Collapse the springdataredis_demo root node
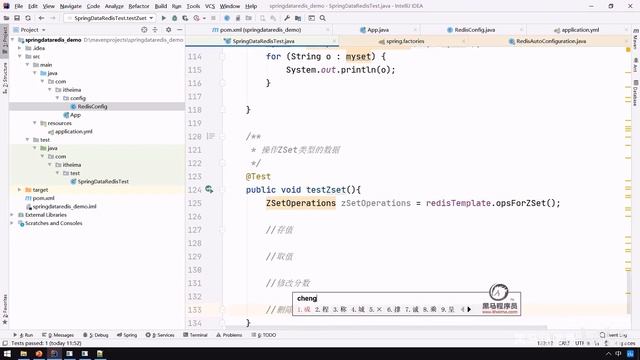Image resolution: width=640 pixels, height=360 pixels. coord(13,40)
